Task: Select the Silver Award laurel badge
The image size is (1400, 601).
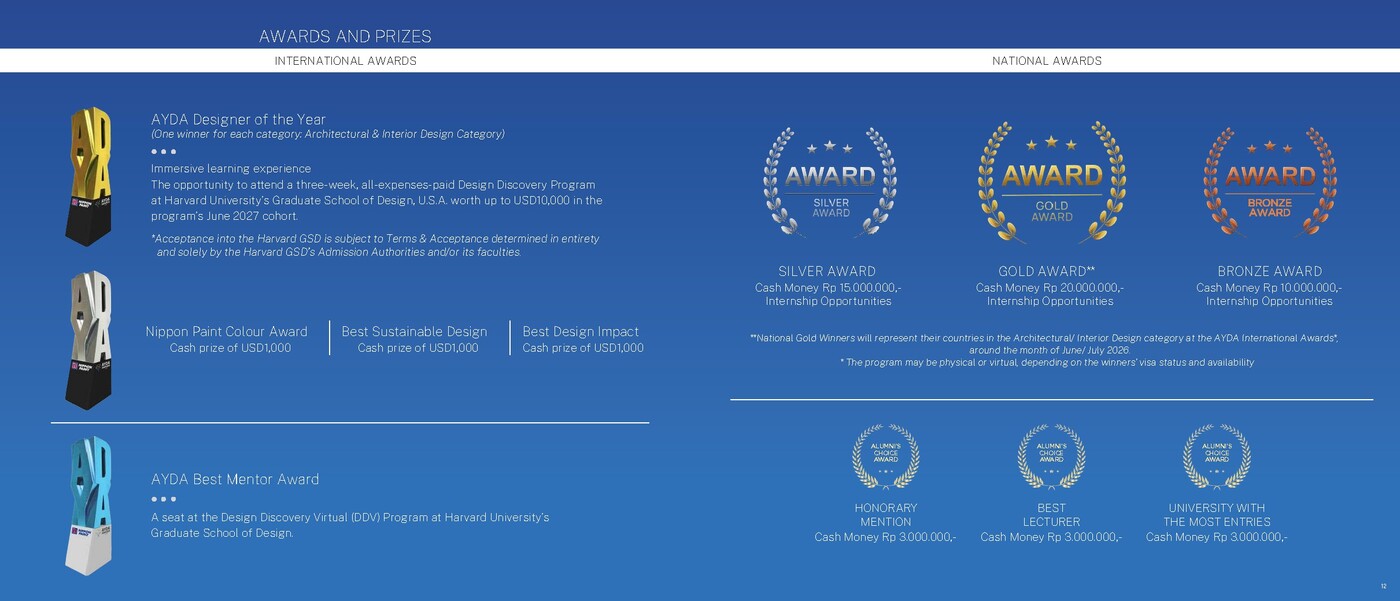Action: 830,182
